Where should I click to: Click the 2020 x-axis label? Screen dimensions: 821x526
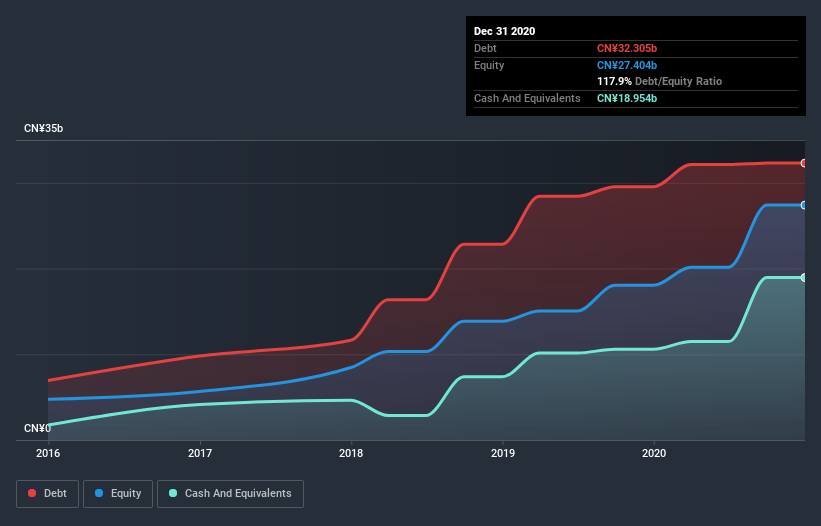(x=654, y=453)
